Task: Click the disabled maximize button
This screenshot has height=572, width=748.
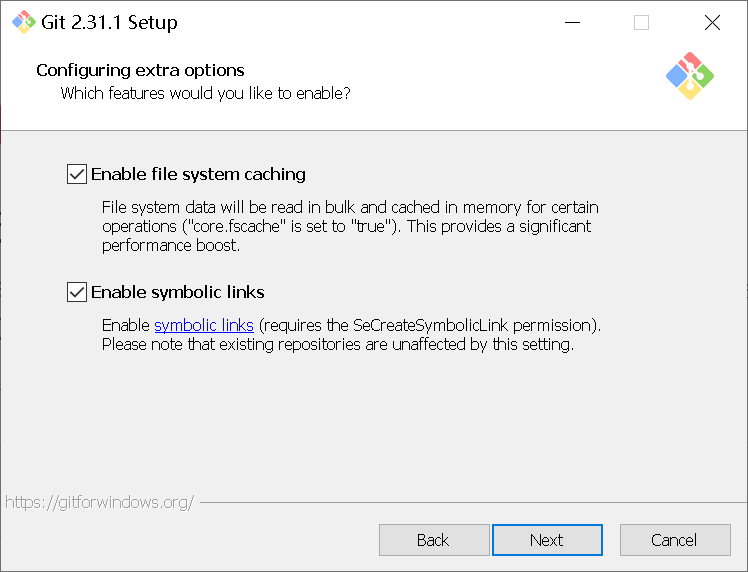Action: tap(641, 22)
